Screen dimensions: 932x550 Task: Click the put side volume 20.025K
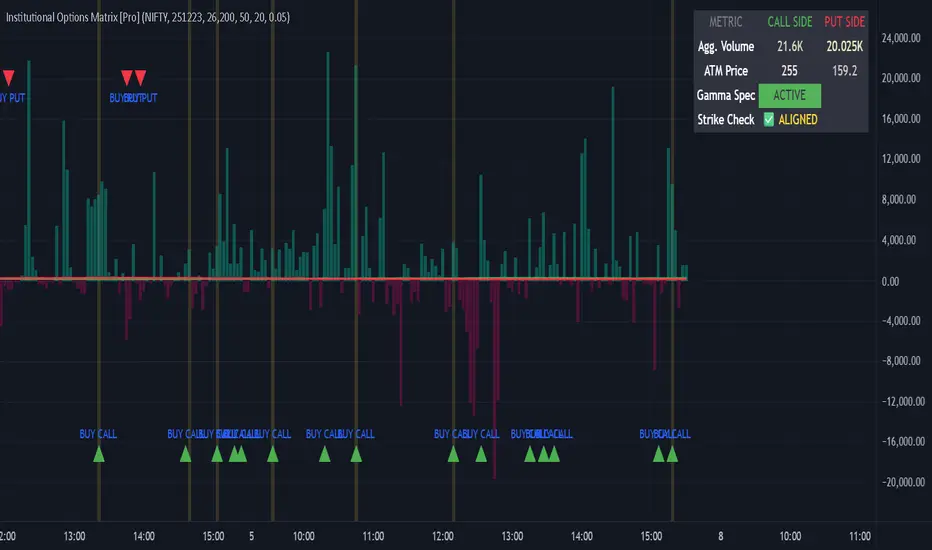(845, 47)
